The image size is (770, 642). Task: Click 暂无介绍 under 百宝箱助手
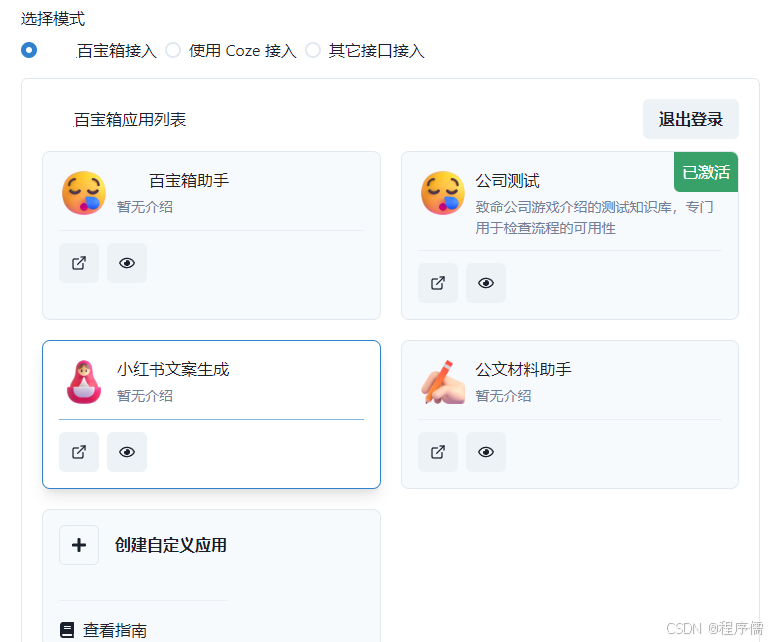pos(145,207)
